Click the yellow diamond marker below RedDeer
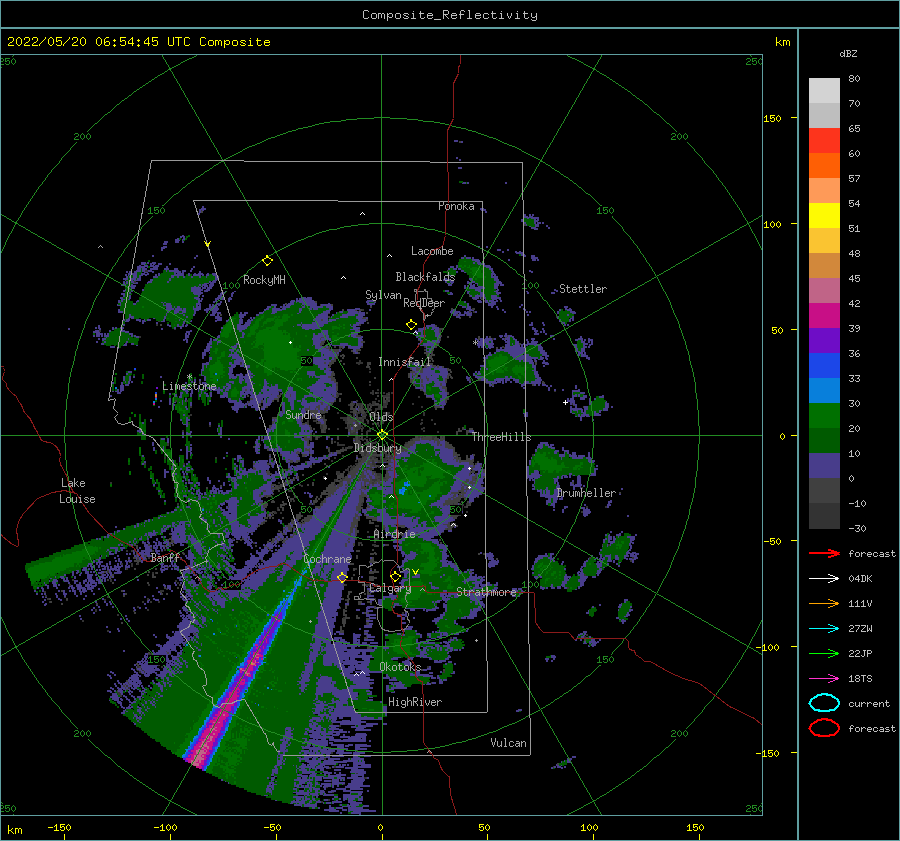This screenshot has height=841, width=900. pyautogui.click(x=411, y=325)
